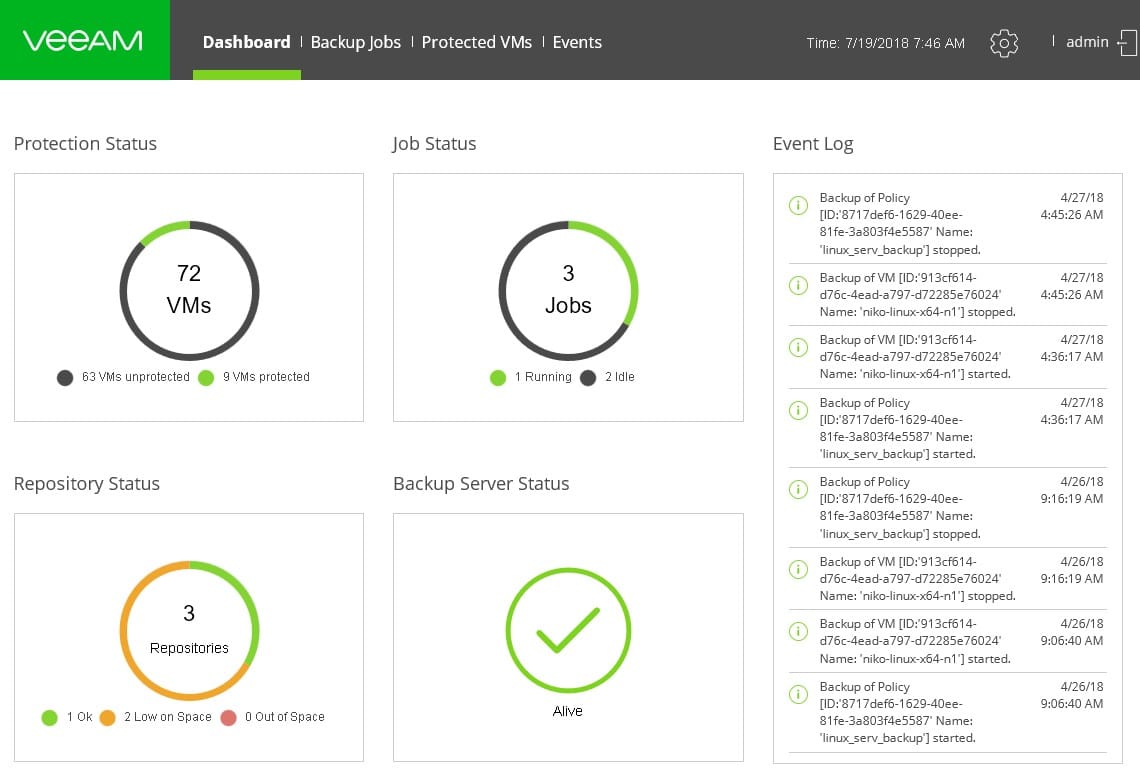Switch to the Backup Jobs tab
This screenshot has height=769, width=1140.
point(356,42)
